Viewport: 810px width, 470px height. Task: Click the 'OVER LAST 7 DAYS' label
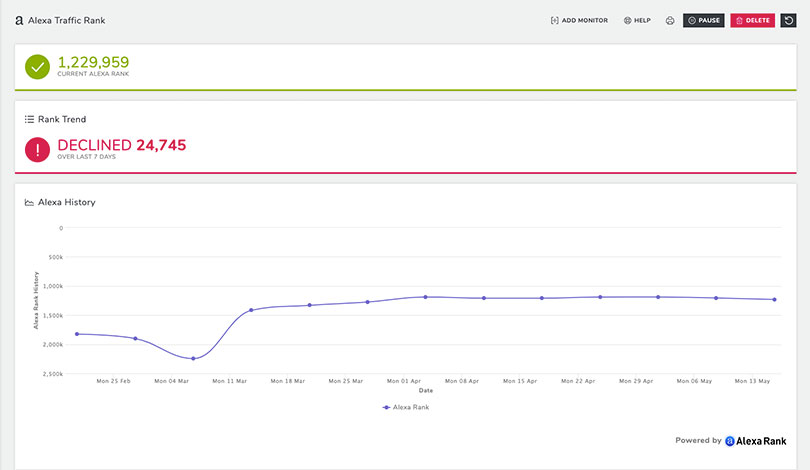point(86,157)
